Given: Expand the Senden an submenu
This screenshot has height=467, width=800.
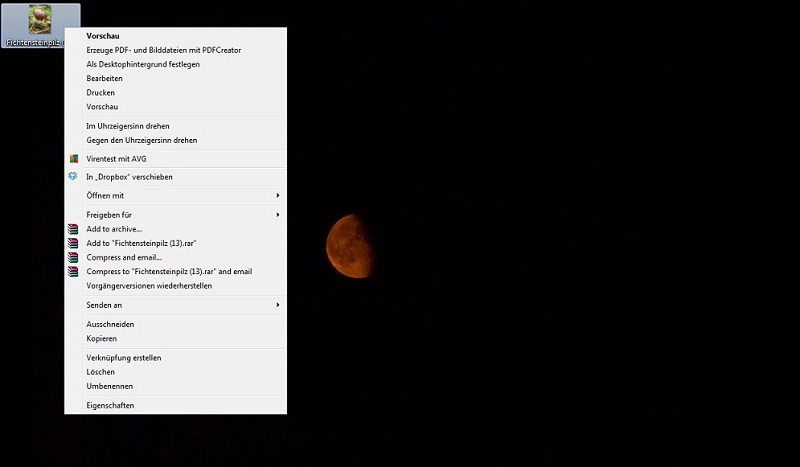Looking at the screenshot, I should click(277, 305).
